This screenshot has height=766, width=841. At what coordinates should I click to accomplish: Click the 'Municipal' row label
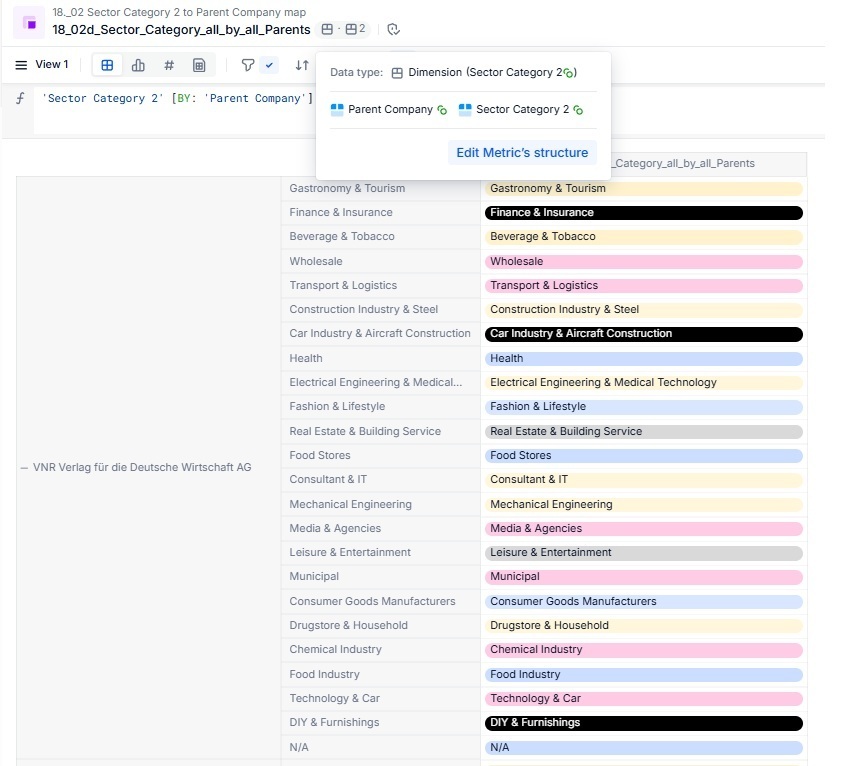click(314, 577)
